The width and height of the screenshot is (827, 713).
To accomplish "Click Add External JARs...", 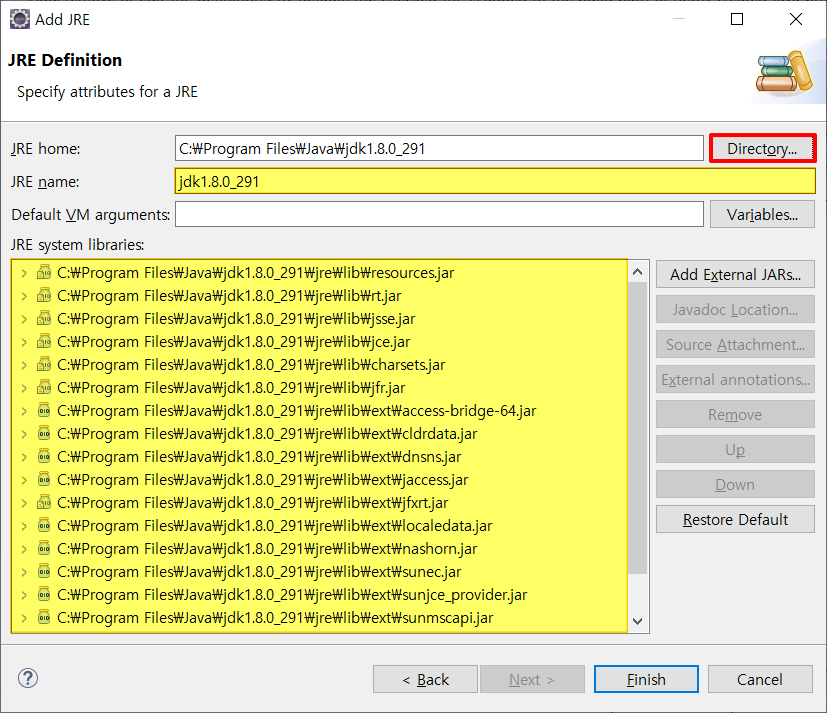I will pos(735,274).
